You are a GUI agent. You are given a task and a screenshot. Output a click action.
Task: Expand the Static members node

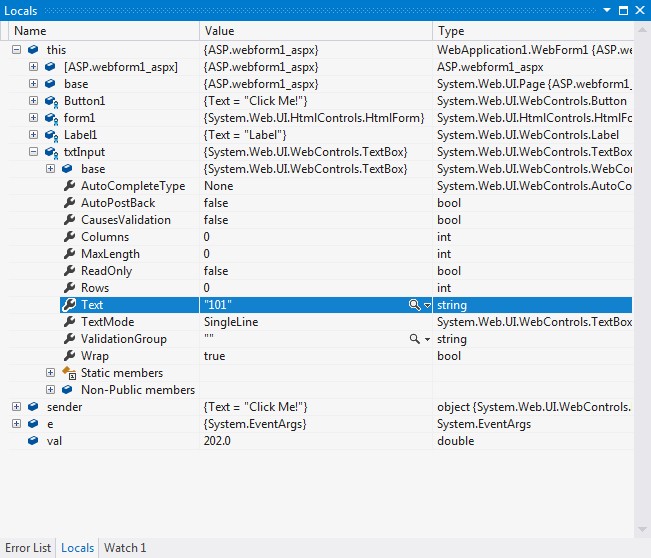click(x=50, y=373)
